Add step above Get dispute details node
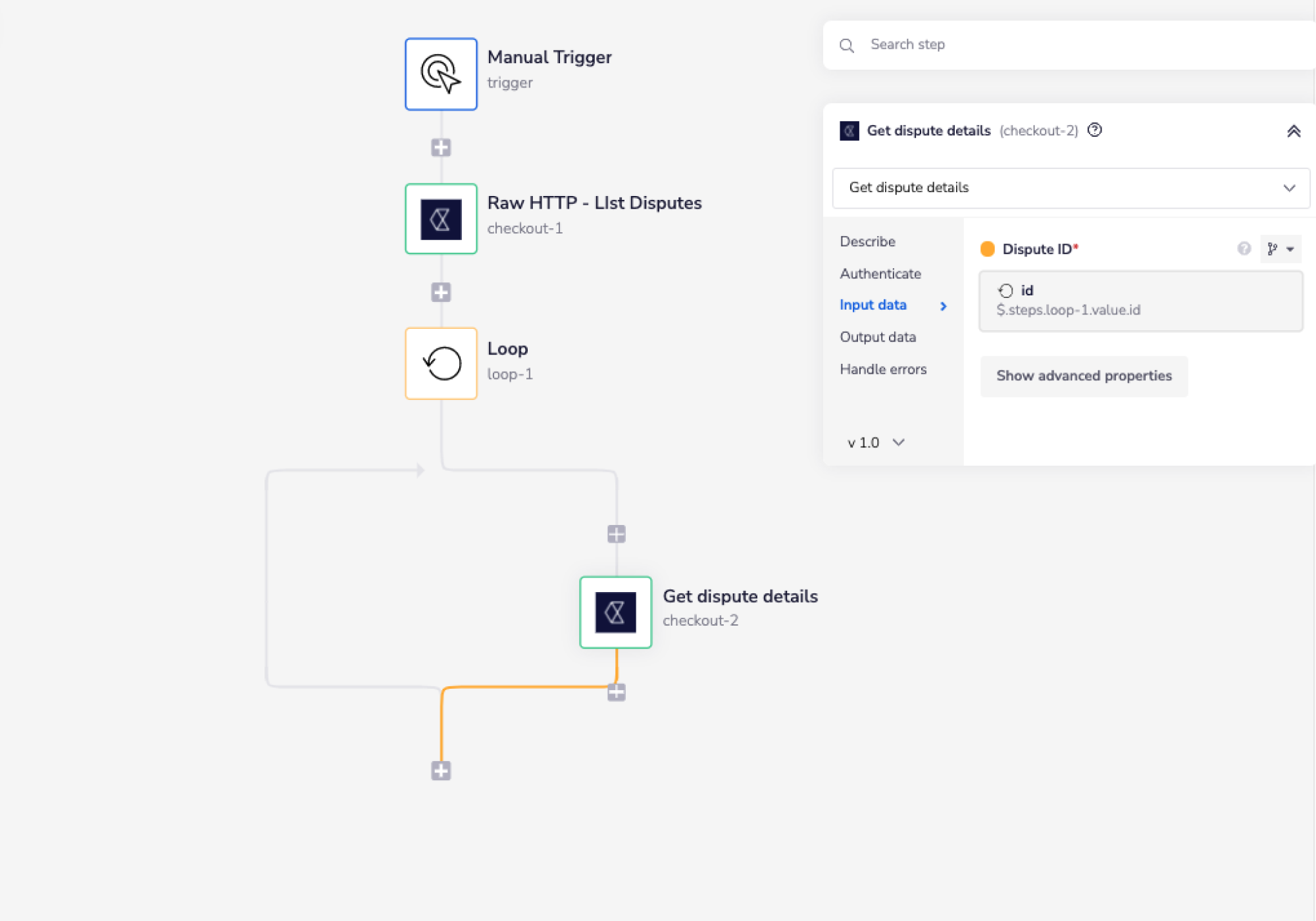1316x921 pixels. click(x=616, y=534)
